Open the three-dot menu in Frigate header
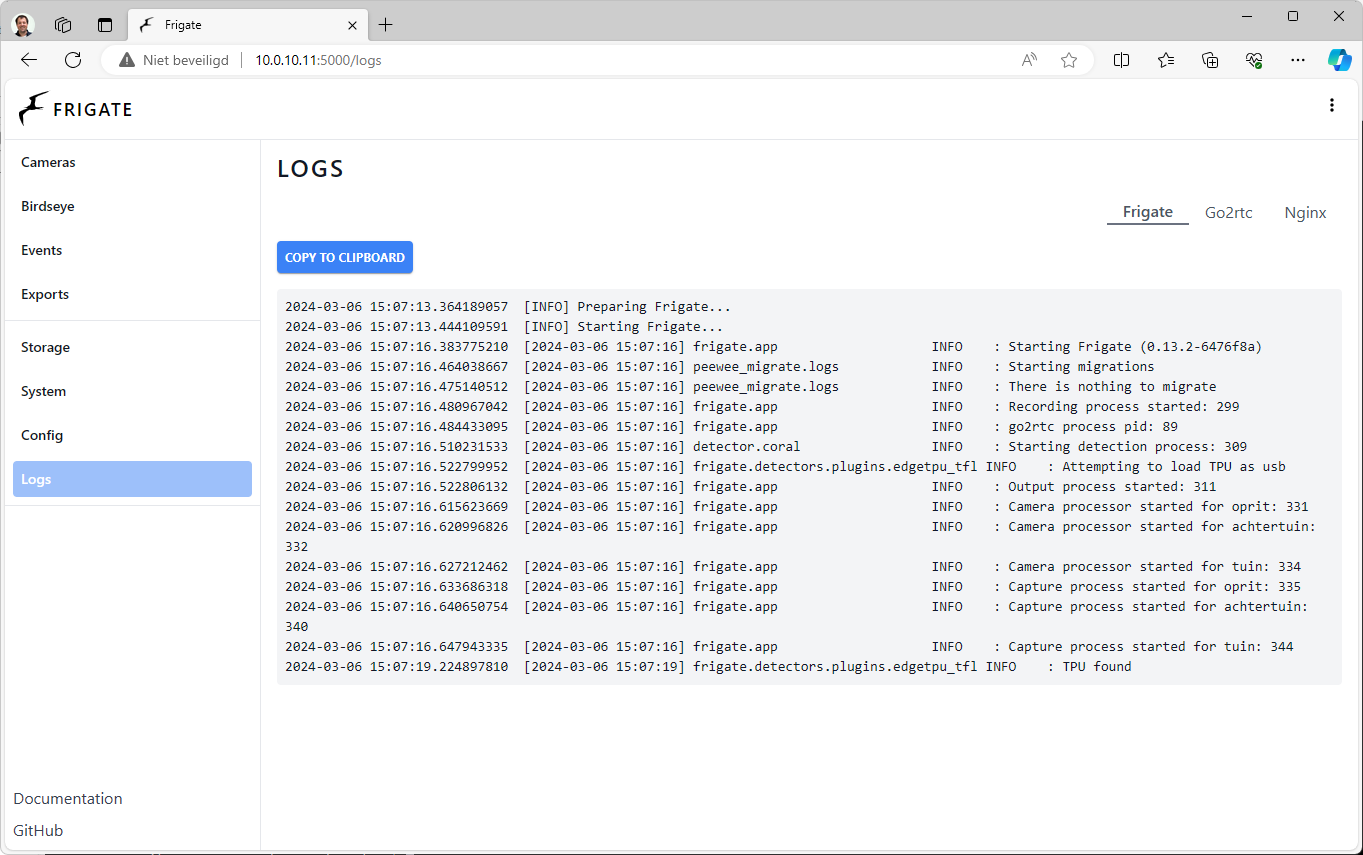The width and height of the screenshot is (1363, 855). [x=1331, y=105]
